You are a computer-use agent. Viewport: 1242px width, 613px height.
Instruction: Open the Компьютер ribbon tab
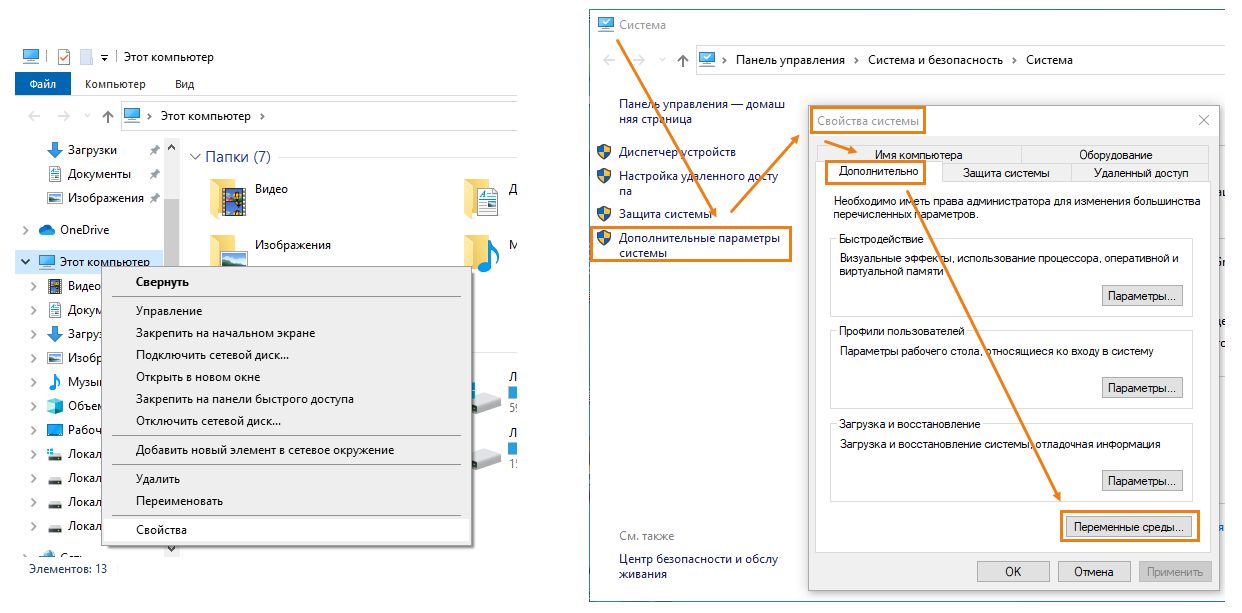pos(115,84)
